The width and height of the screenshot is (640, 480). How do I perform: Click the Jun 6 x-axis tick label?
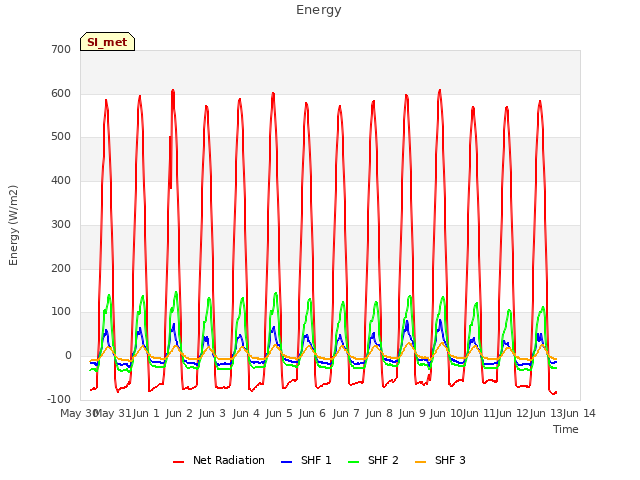312,413
